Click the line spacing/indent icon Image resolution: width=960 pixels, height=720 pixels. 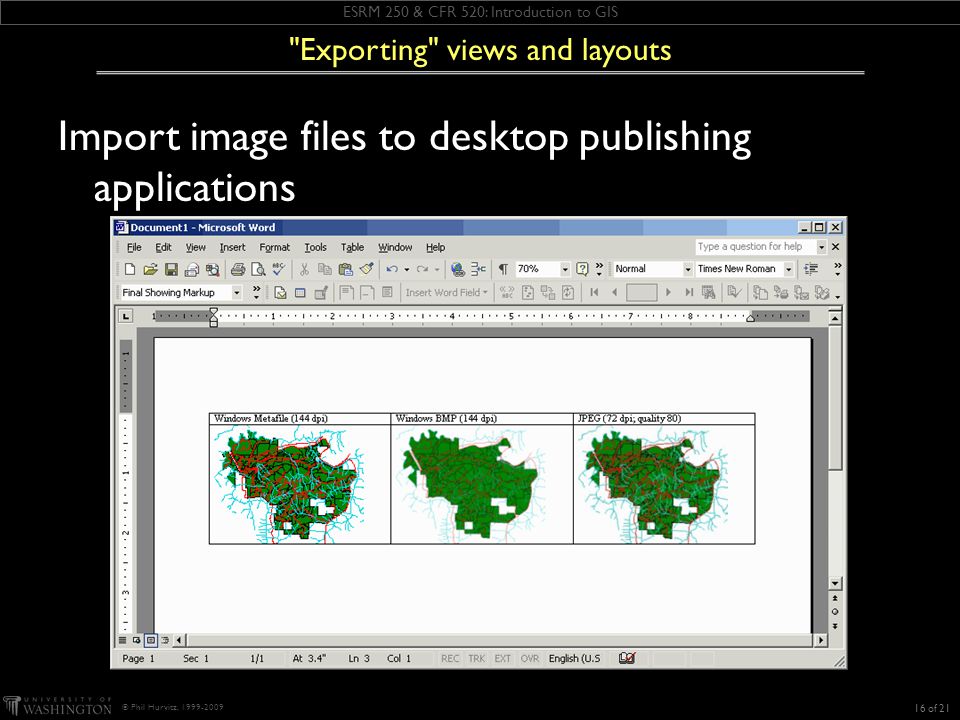coord(811,269)
